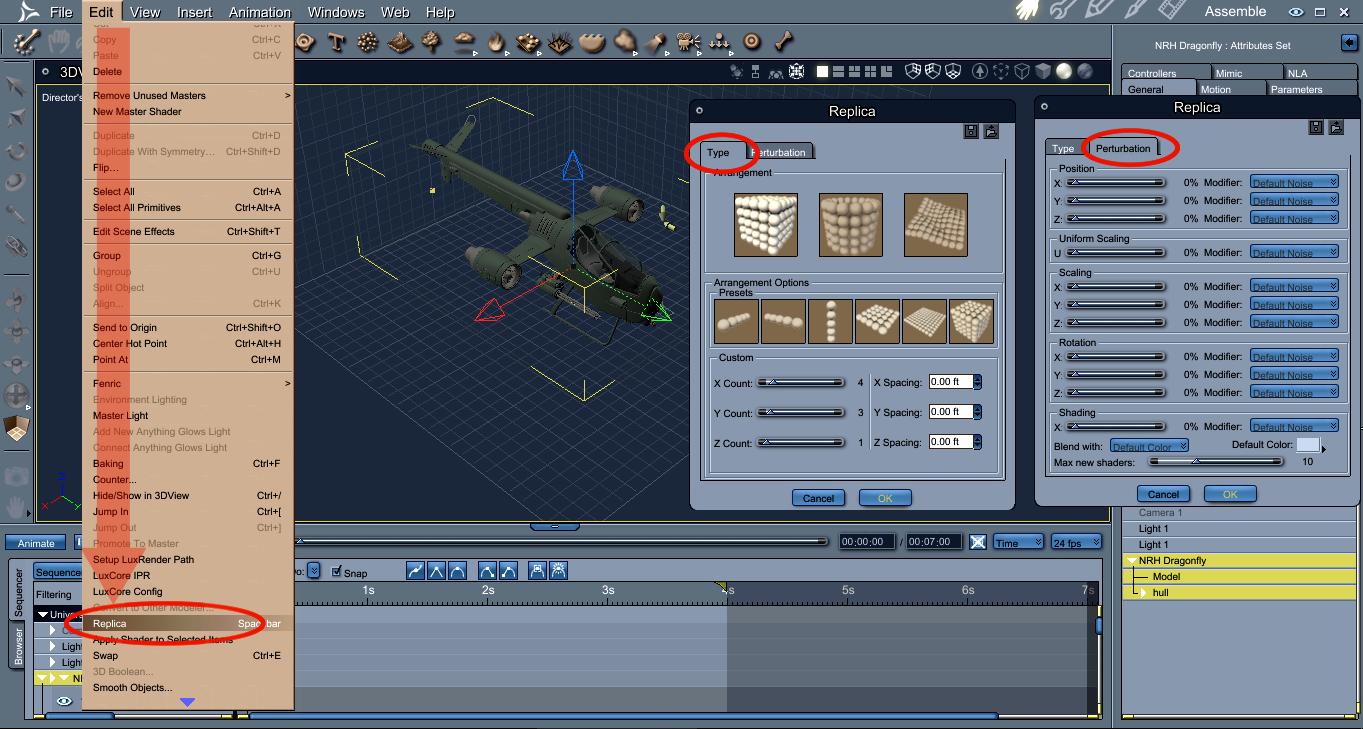
Task: Collapse the NRH Dragonfly tree node
Action: click(1131, 561)
